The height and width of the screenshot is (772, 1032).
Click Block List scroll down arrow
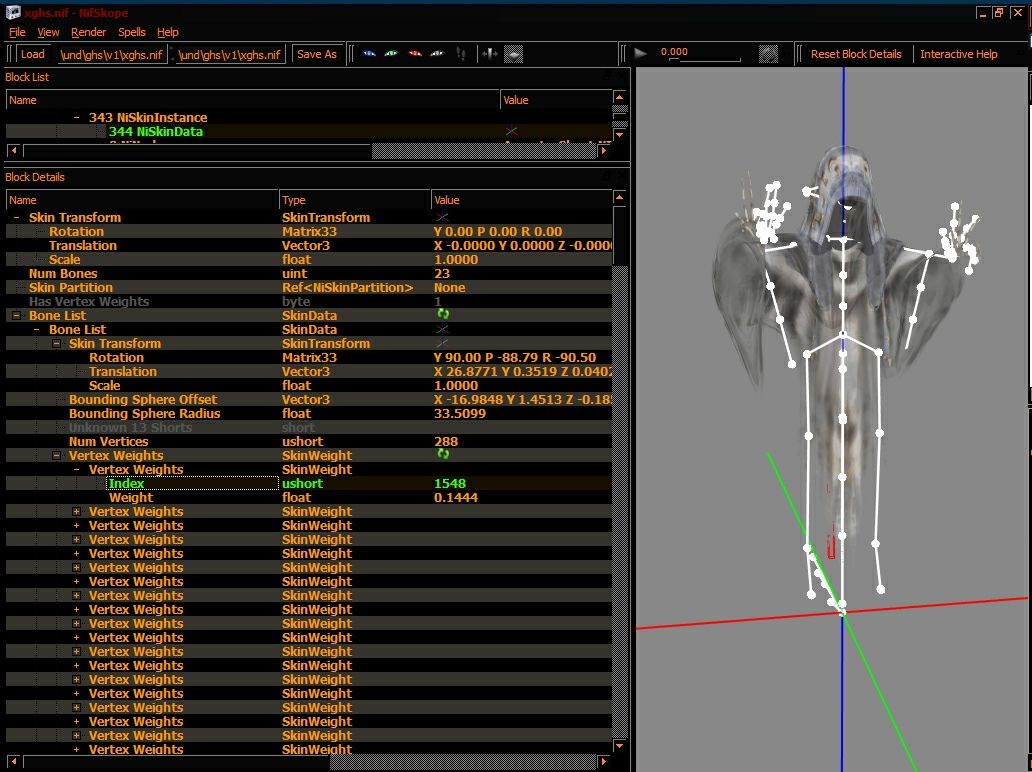click(x=619, y=134)
